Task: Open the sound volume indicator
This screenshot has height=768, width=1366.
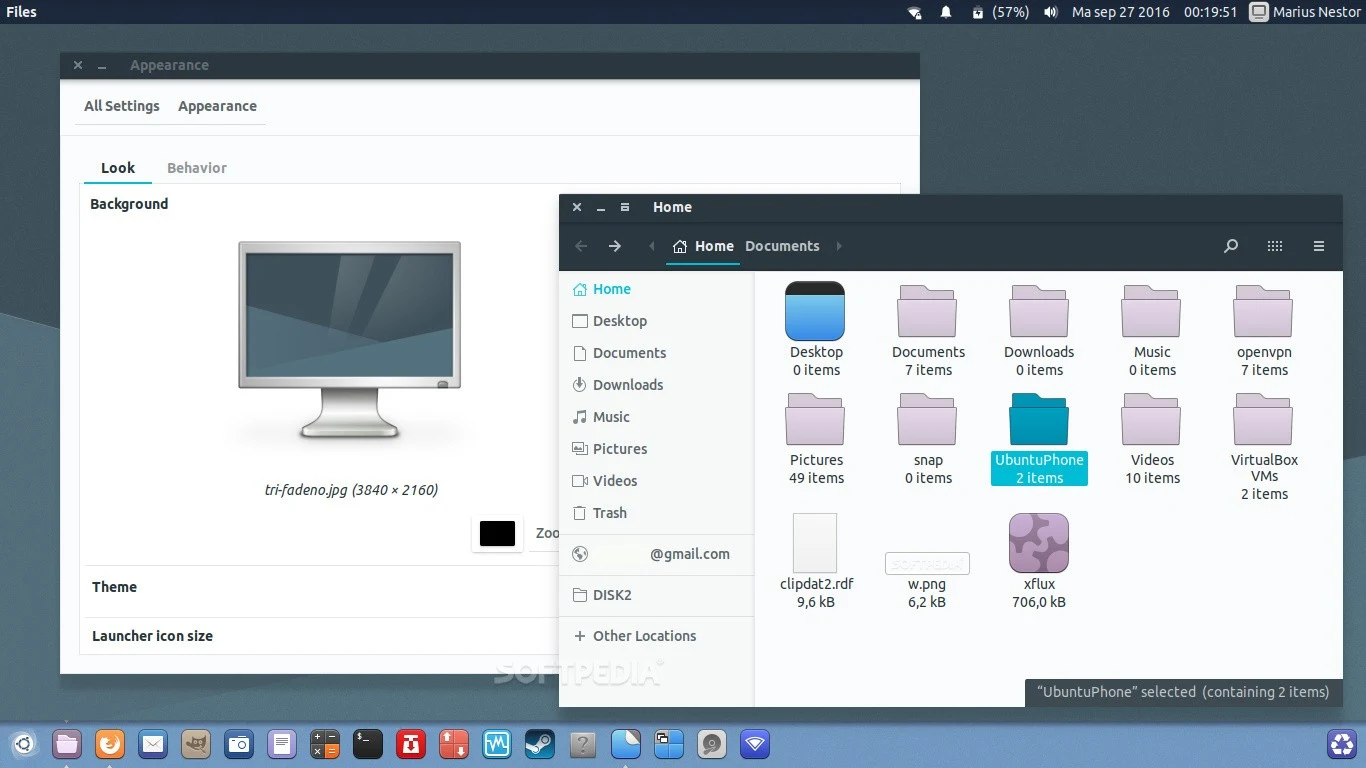Action: (1051, 12)
